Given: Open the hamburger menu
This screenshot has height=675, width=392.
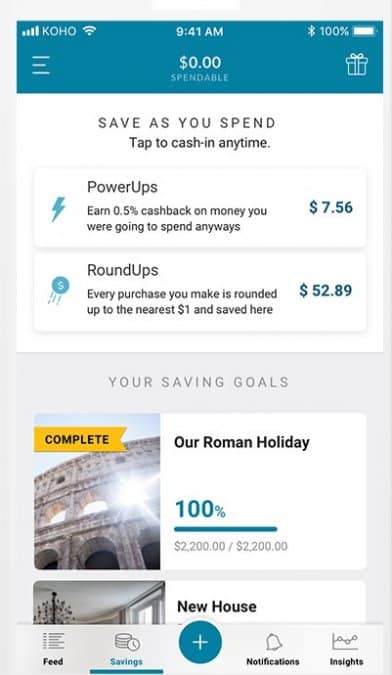Looking at the screenshot, I should 41,65.
